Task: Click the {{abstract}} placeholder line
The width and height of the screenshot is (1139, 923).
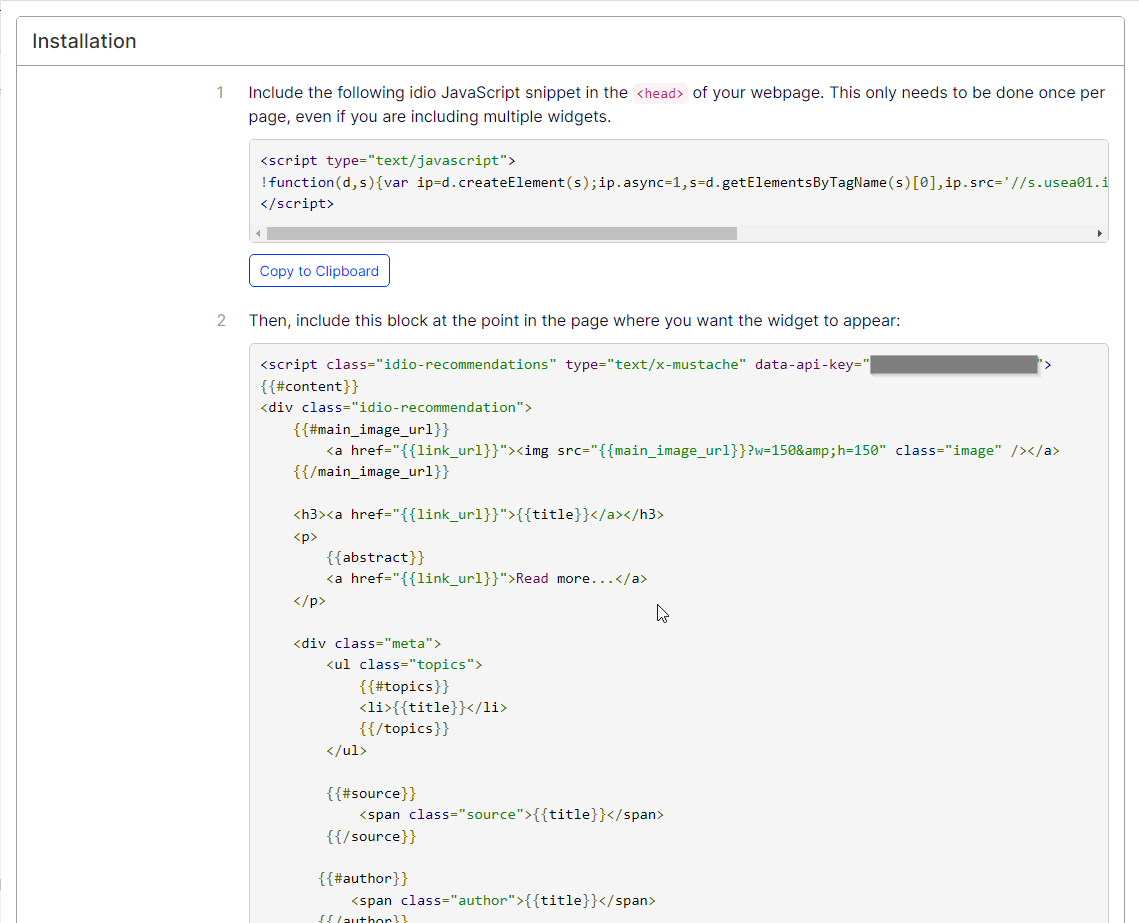Action: point(375,557)
